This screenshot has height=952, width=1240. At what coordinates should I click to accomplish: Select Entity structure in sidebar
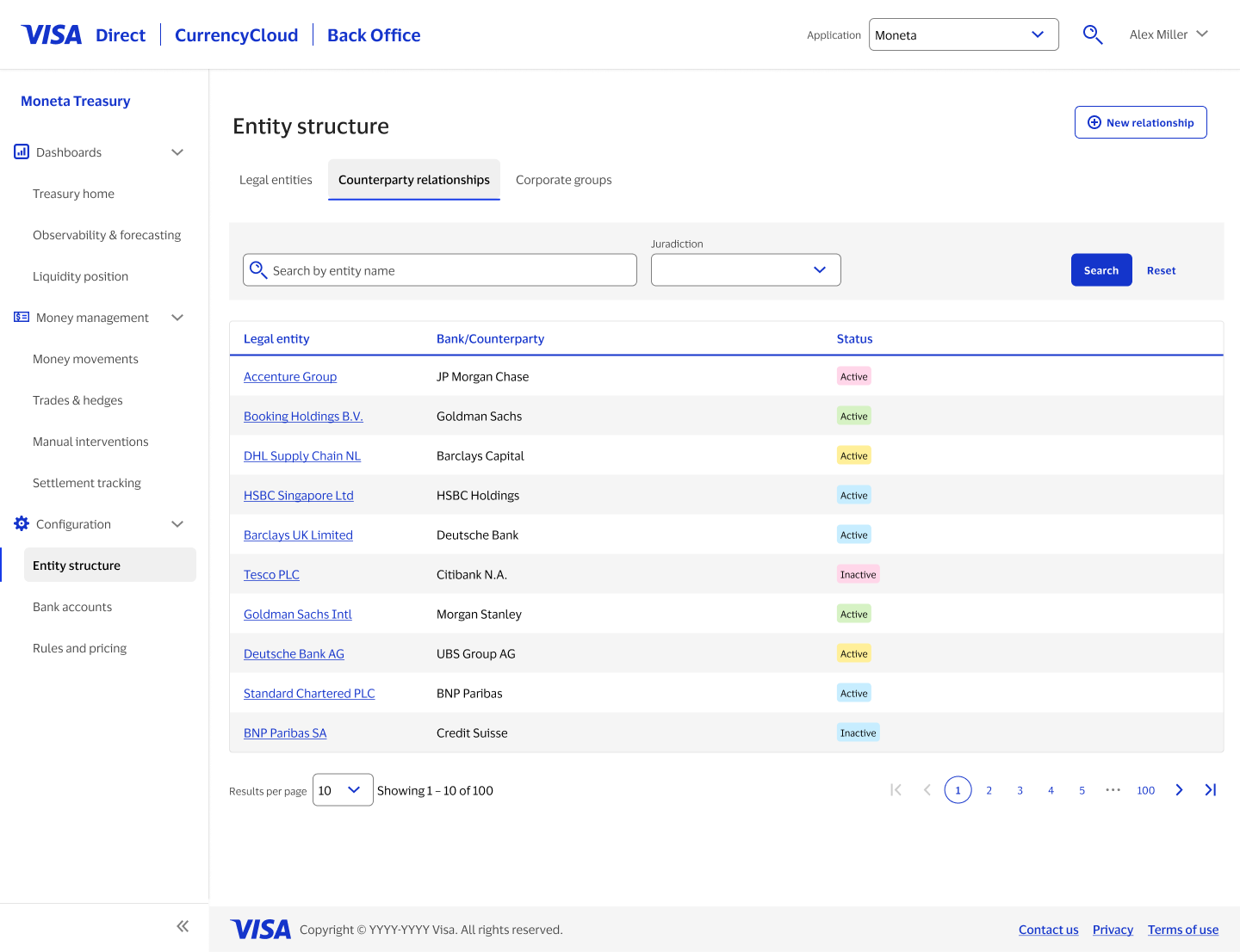click(x=110, y=565)
